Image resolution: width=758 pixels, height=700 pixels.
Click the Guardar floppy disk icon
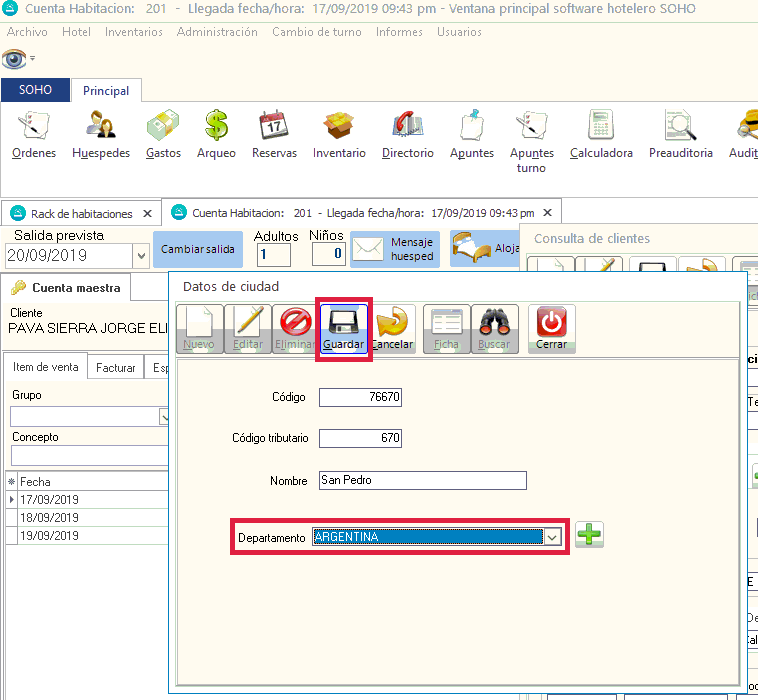[344, 323]
